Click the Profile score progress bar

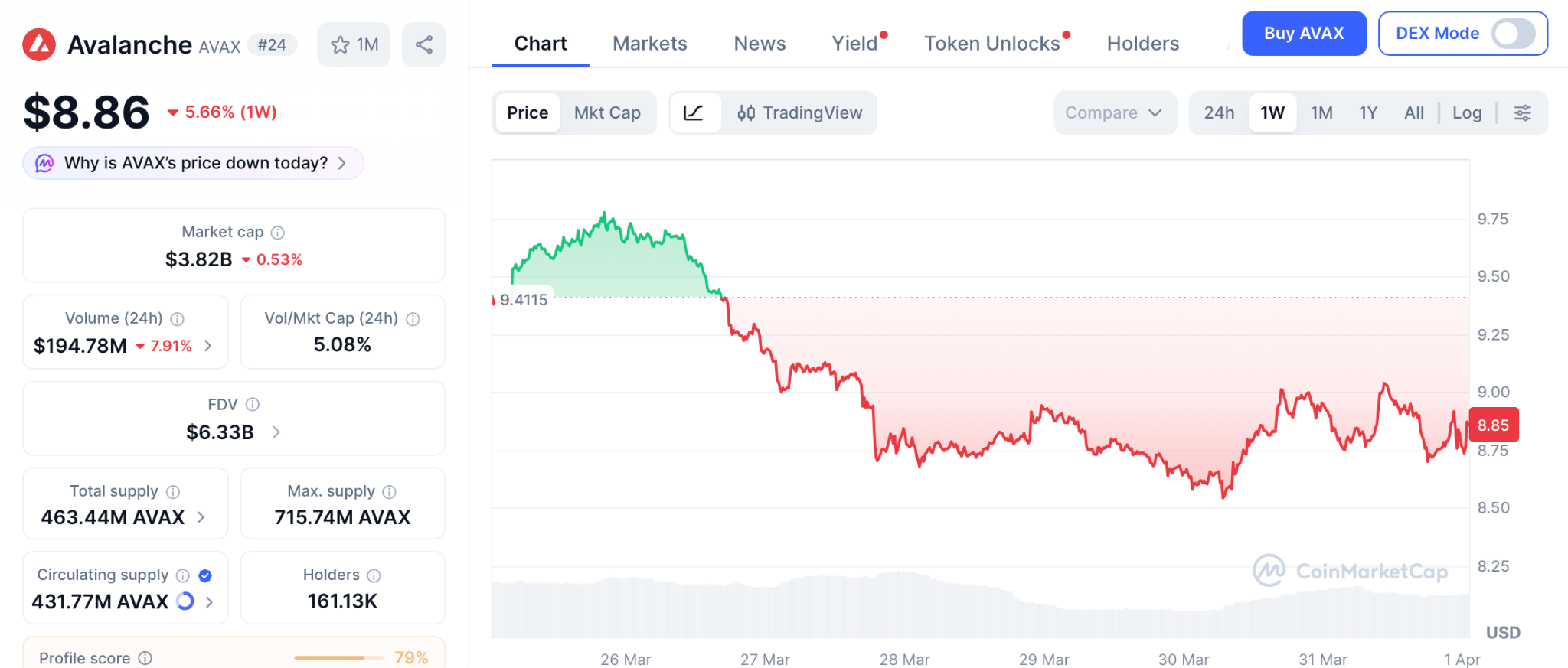tap(338, 658)
